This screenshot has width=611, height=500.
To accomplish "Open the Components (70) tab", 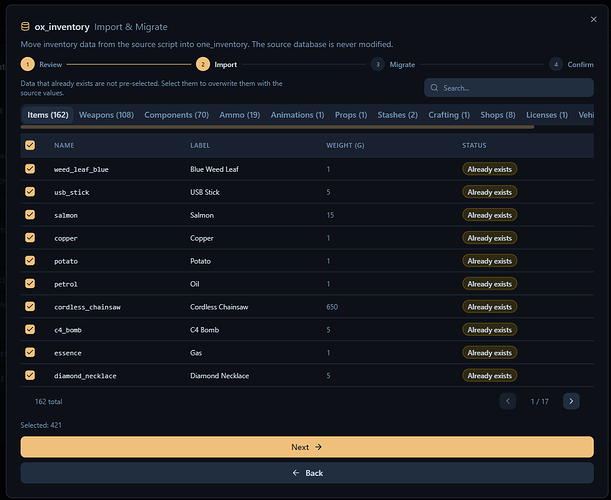I will coord(177,115).
